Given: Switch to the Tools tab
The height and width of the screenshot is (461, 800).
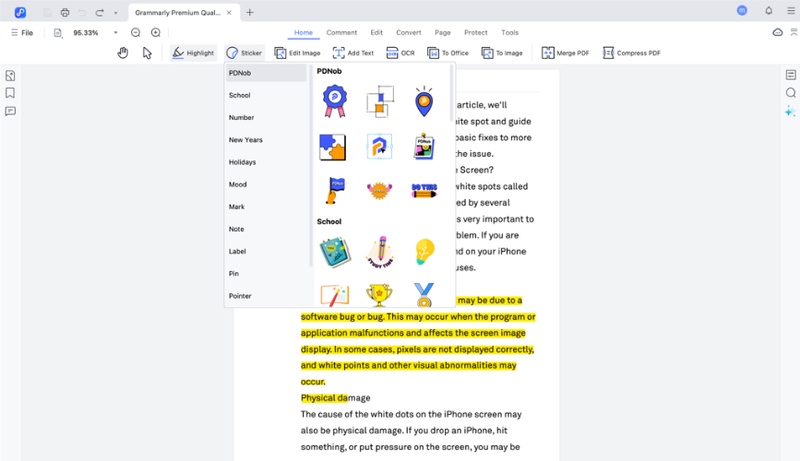Looking at the screenshot, I should (x=510, y=33).
